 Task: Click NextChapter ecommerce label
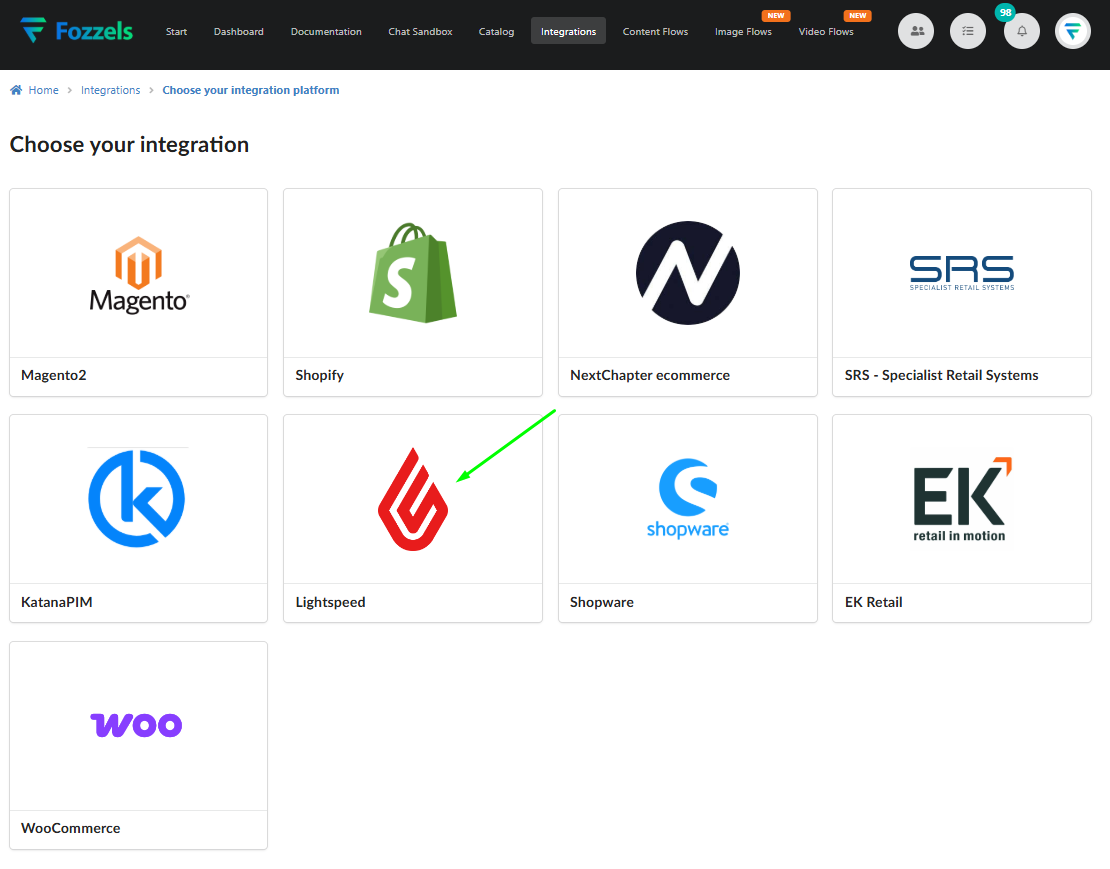(x=650, y=375)
